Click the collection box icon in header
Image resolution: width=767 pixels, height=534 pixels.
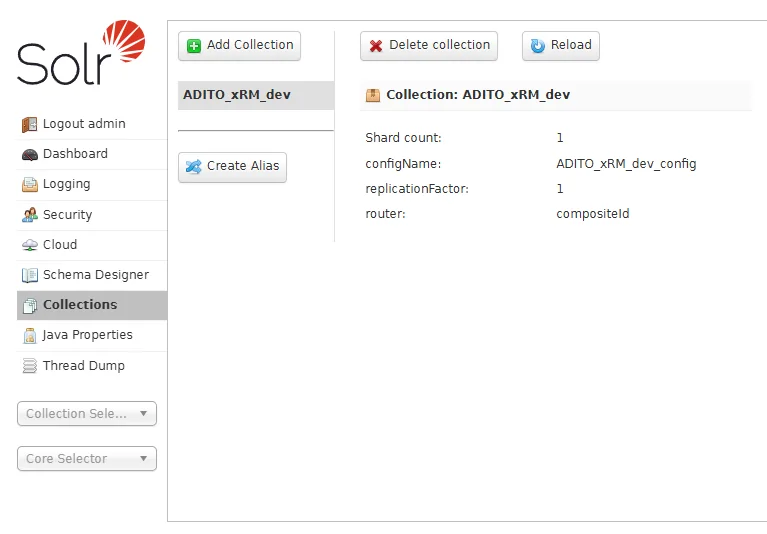(x=373, y=95)
